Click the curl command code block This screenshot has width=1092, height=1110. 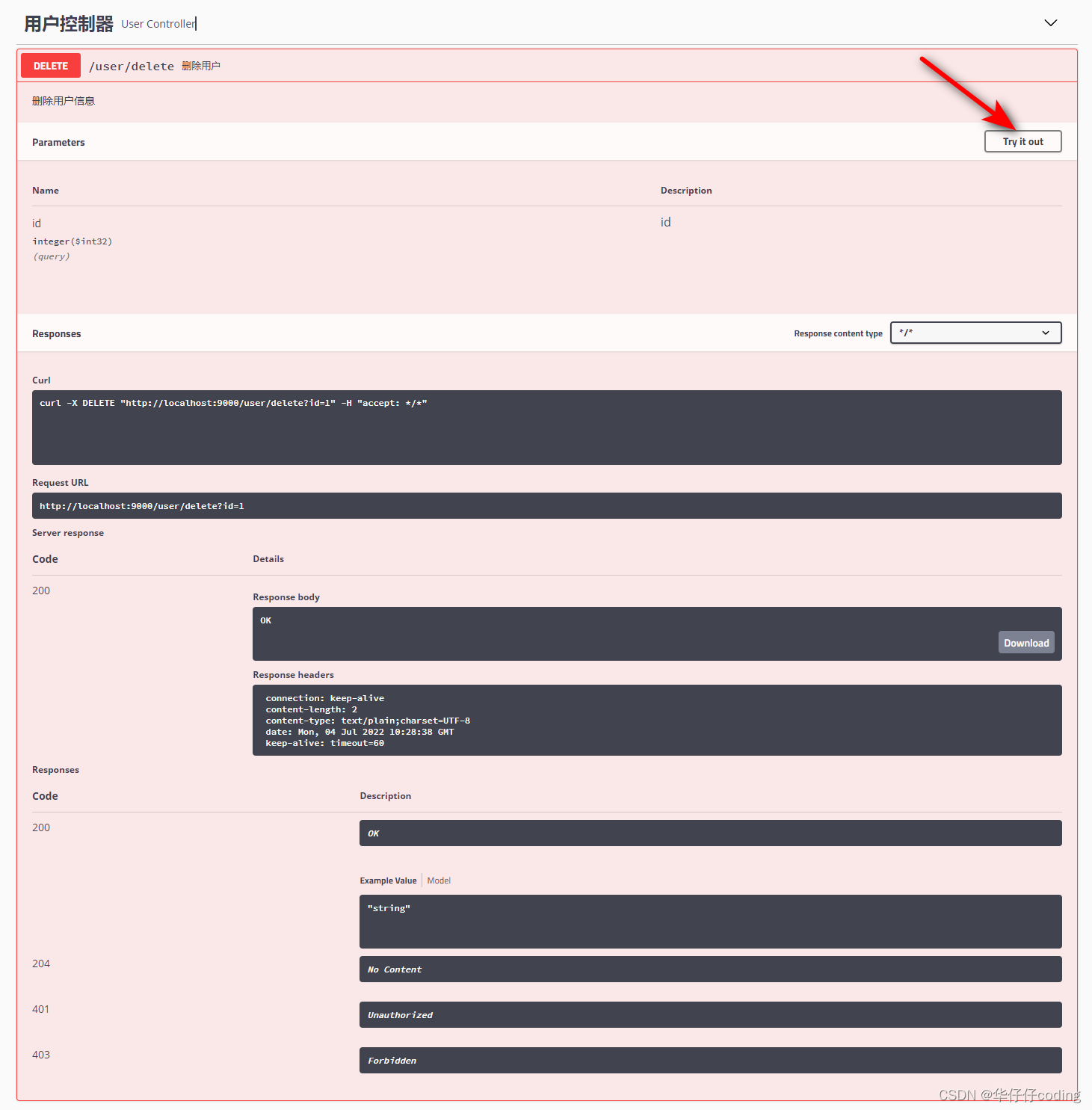tap(546, 427)
